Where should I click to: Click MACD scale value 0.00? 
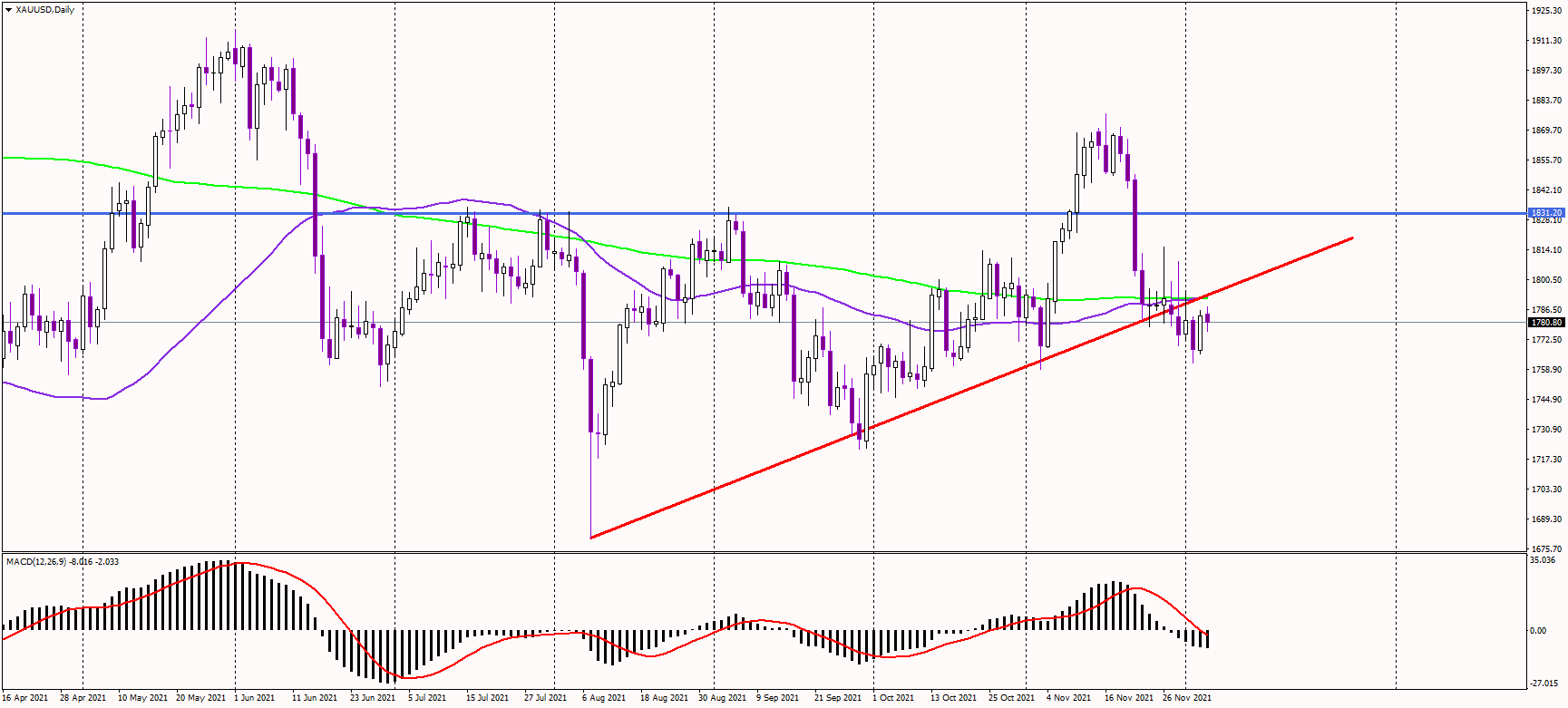(x=1539, y=631)
